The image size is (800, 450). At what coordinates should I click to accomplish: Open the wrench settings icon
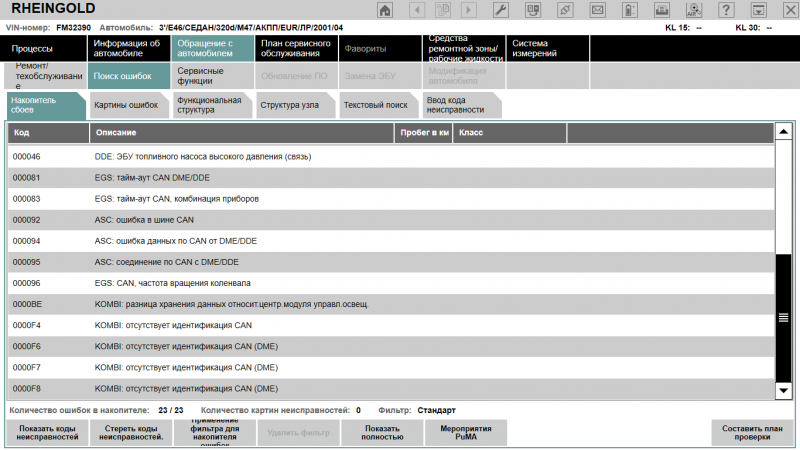(x=501, y=10)
